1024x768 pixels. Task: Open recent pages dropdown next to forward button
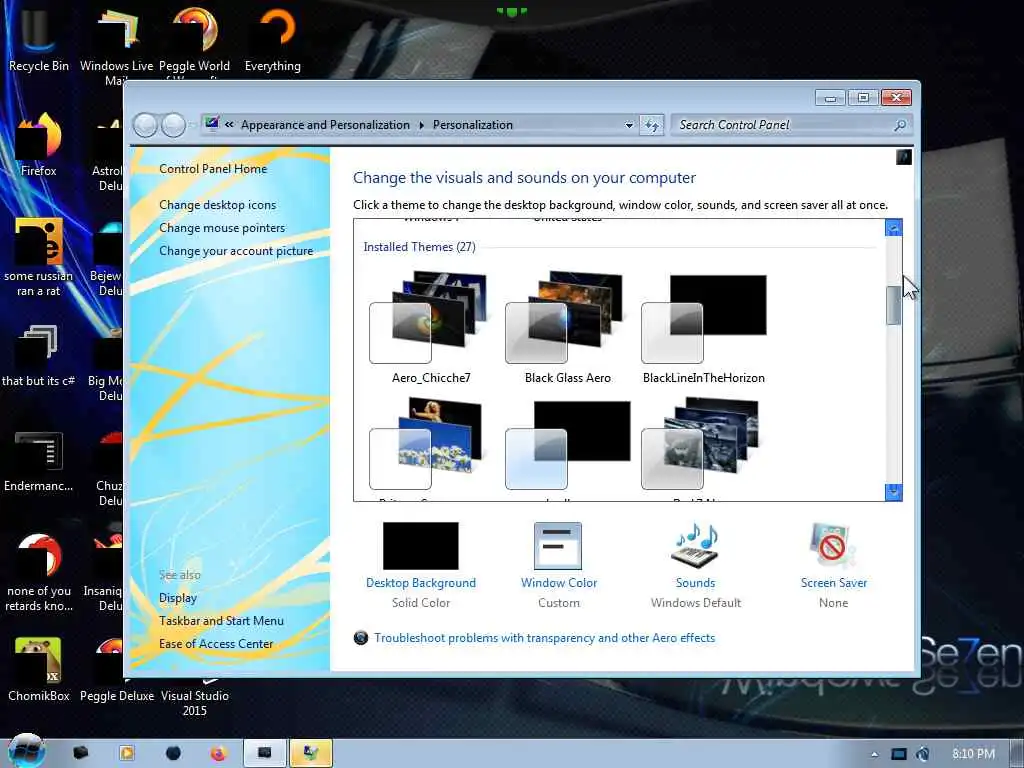(x=193, y=125)
